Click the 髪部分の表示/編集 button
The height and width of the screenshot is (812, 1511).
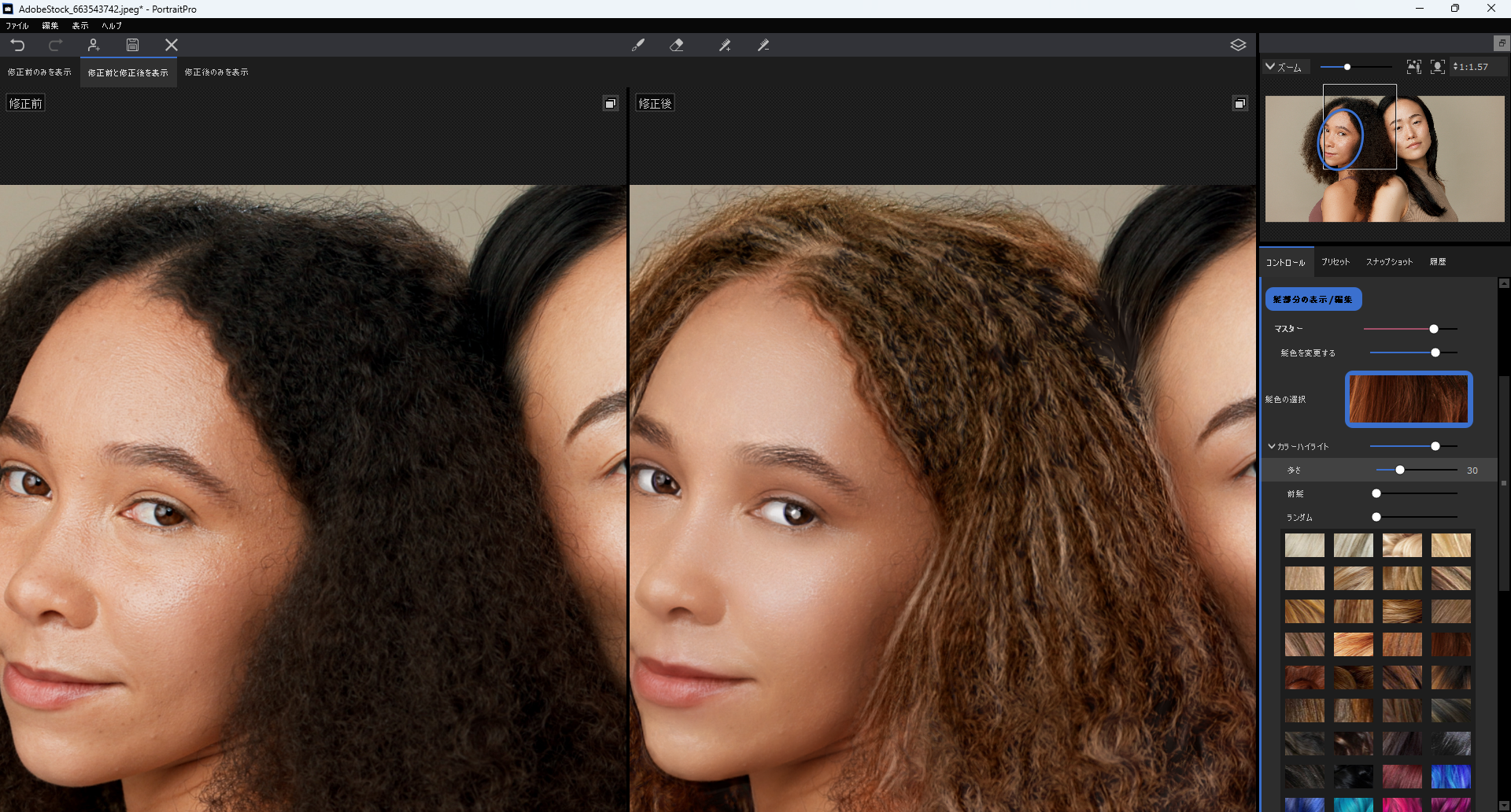pos(1313,299)
